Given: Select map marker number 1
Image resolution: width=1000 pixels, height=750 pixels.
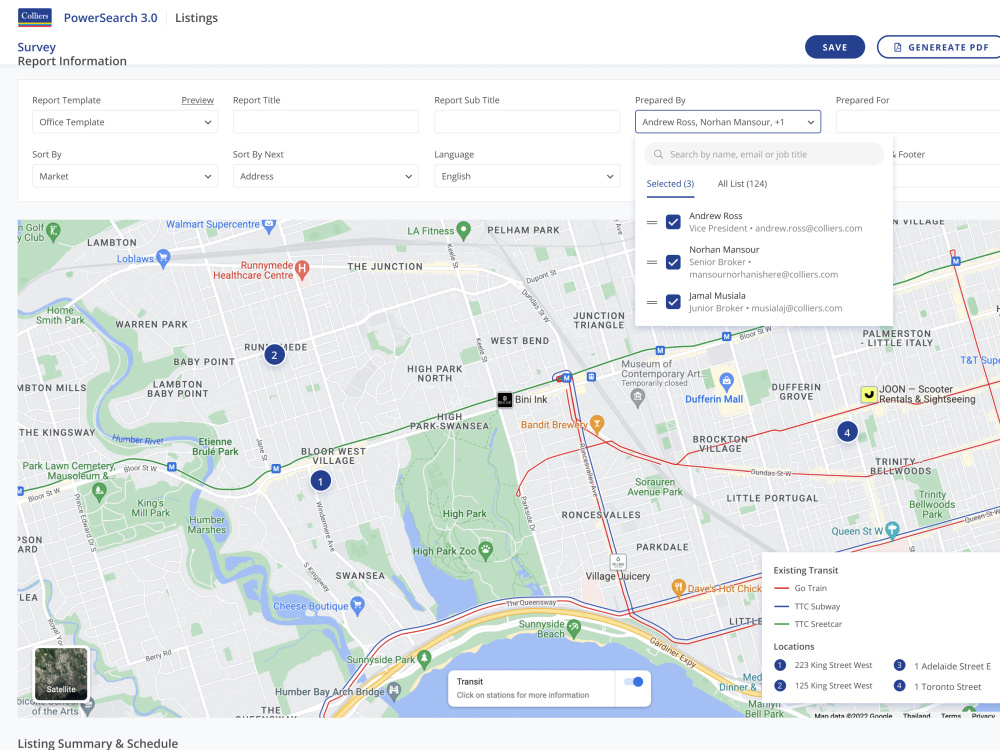Looking at the screenshot, I should [321, 482].
